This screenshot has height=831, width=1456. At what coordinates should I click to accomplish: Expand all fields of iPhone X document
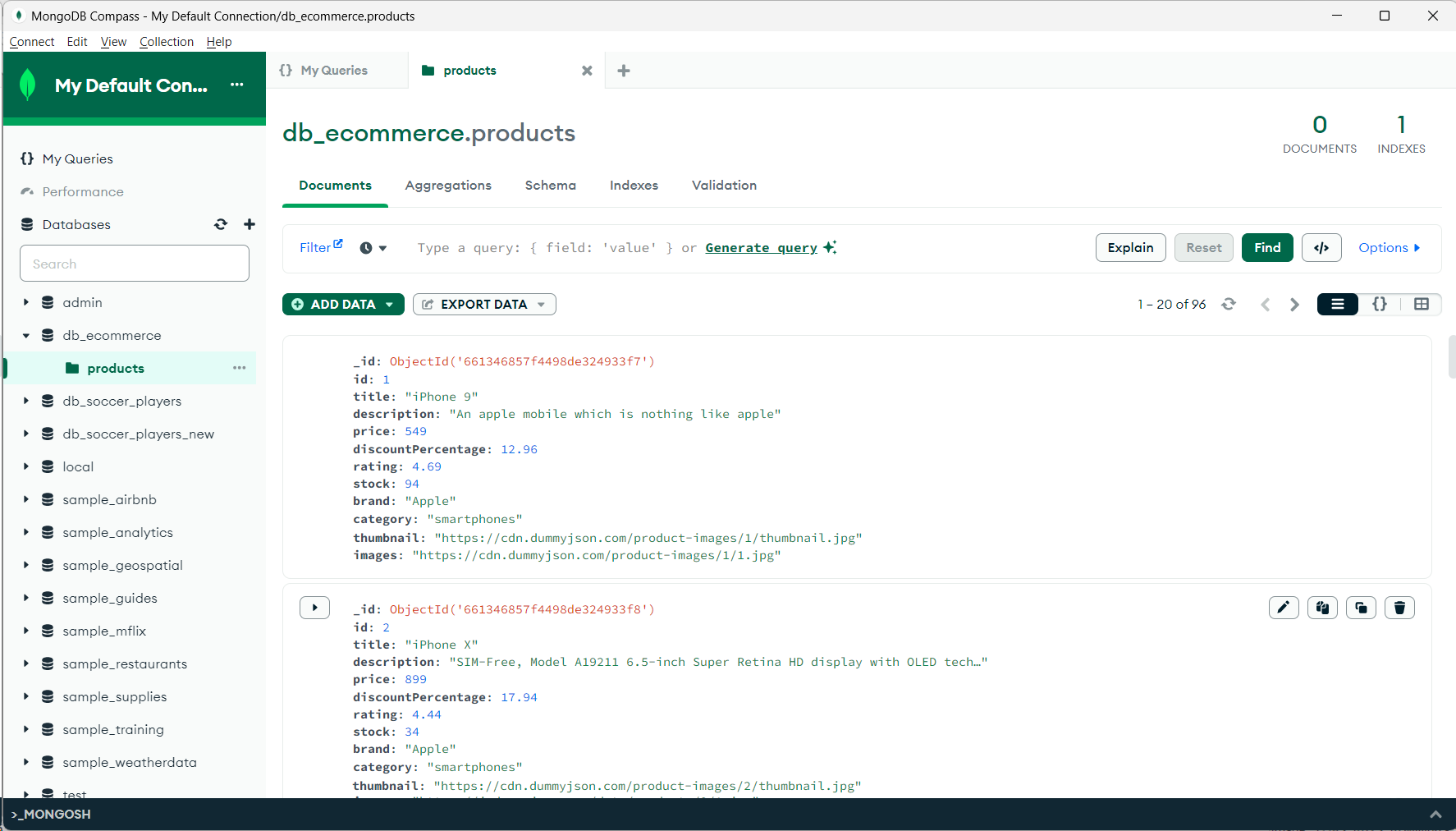(314, 608)
